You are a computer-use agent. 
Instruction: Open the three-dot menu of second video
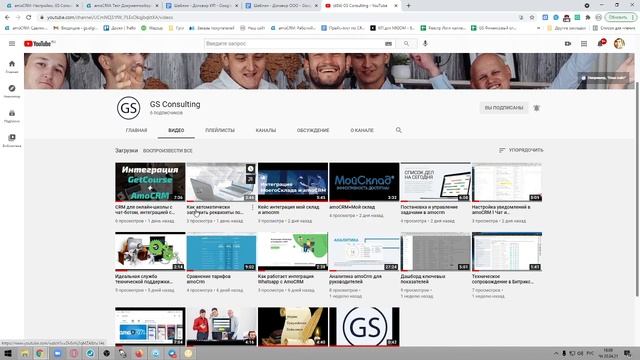253,208
